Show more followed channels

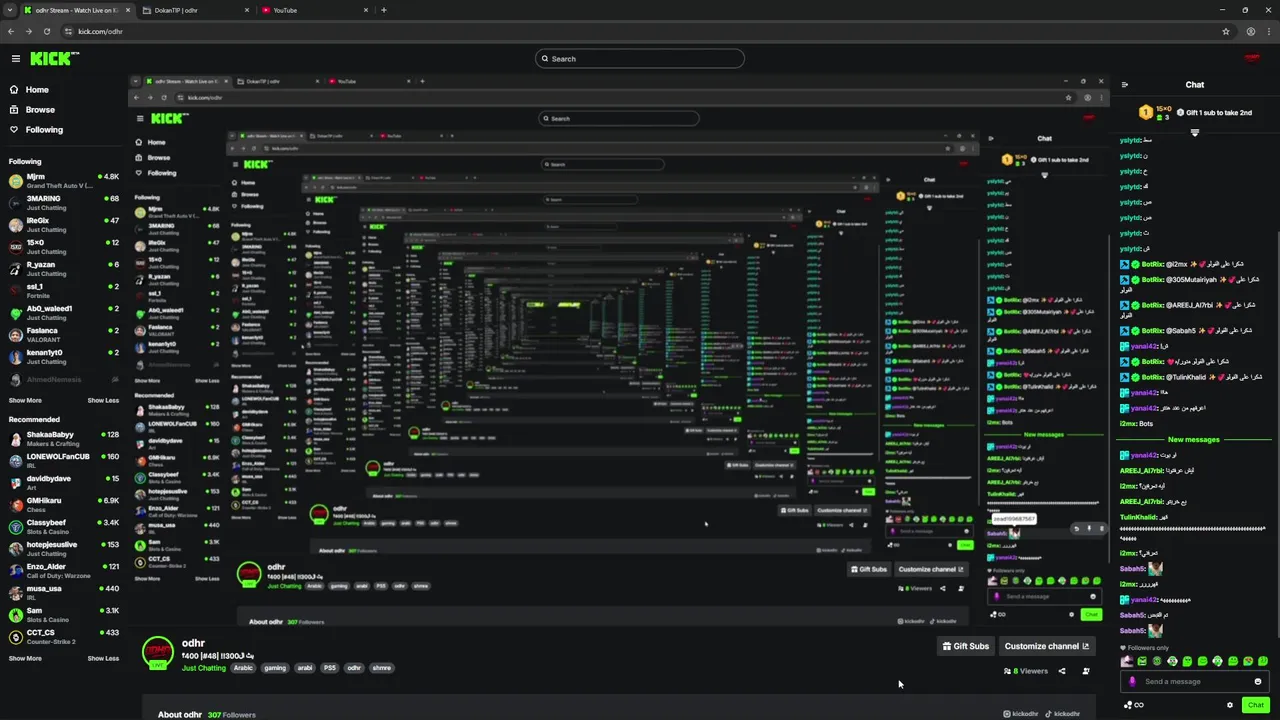(25, 400)
